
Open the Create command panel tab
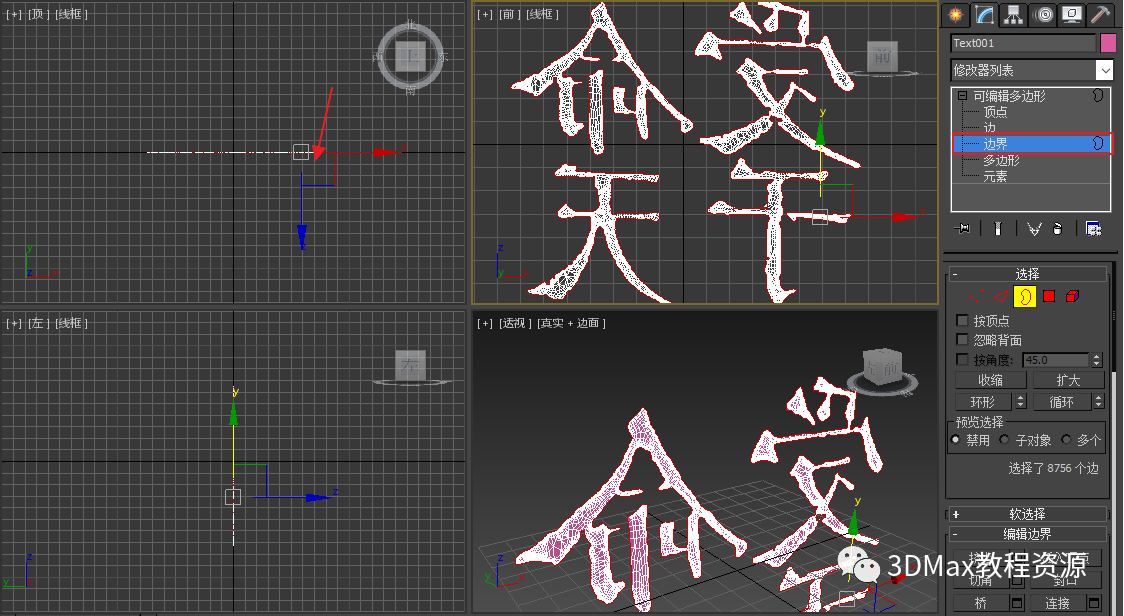[x=955, y=15]
